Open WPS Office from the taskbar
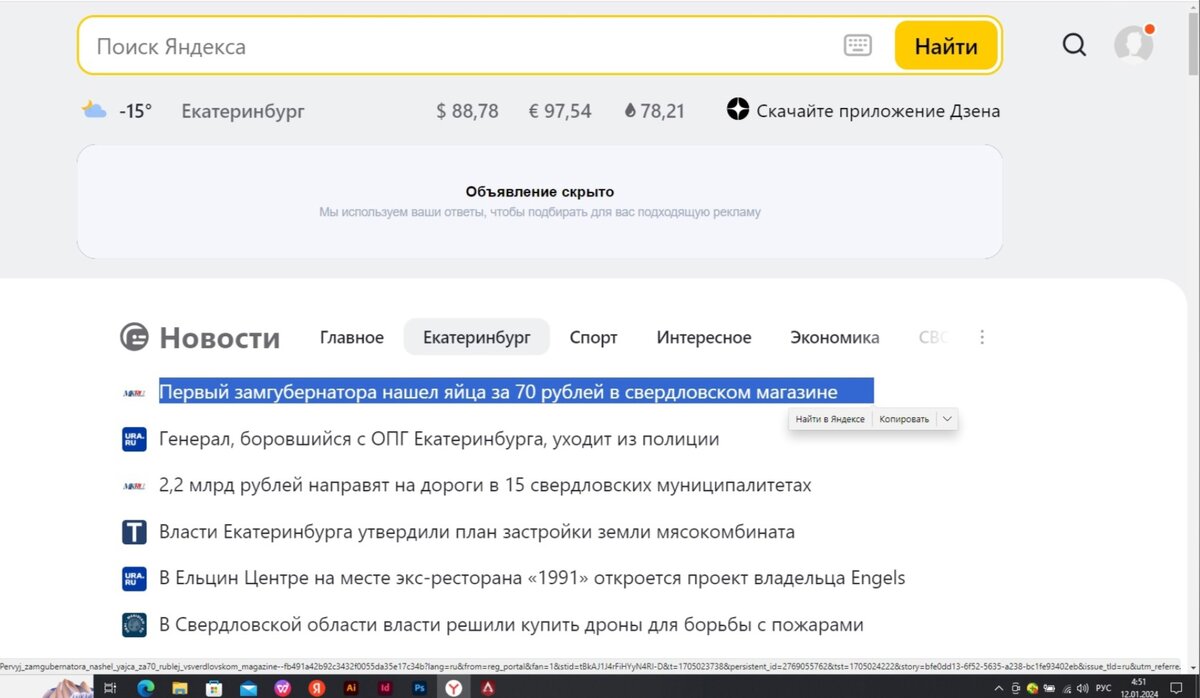The width and height of the screenshot is (1200, 698). [283, 688]
